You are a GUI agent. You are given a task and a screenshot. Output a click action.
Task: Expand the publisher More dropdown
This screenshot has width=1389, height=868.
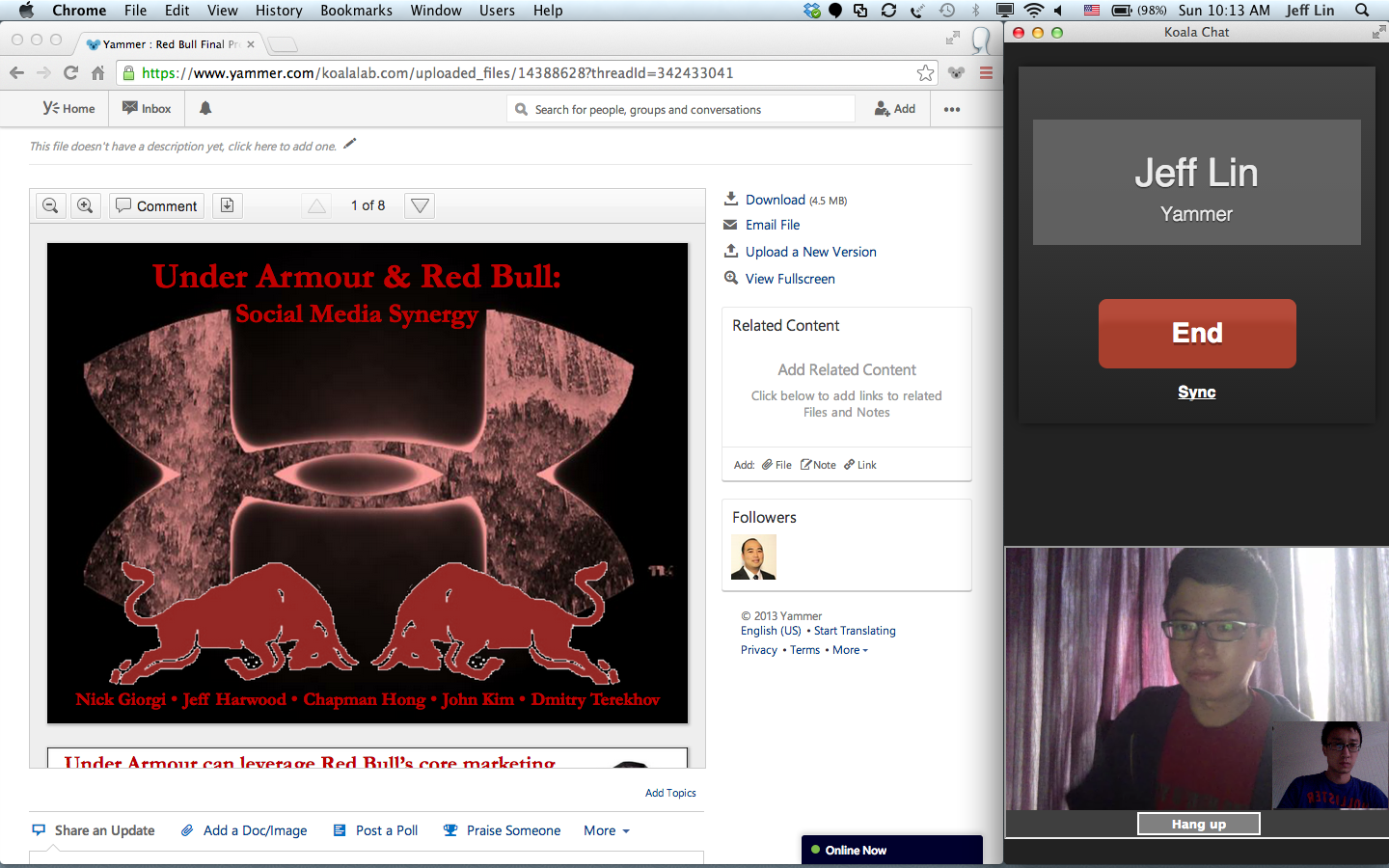(x=607, y=830)
